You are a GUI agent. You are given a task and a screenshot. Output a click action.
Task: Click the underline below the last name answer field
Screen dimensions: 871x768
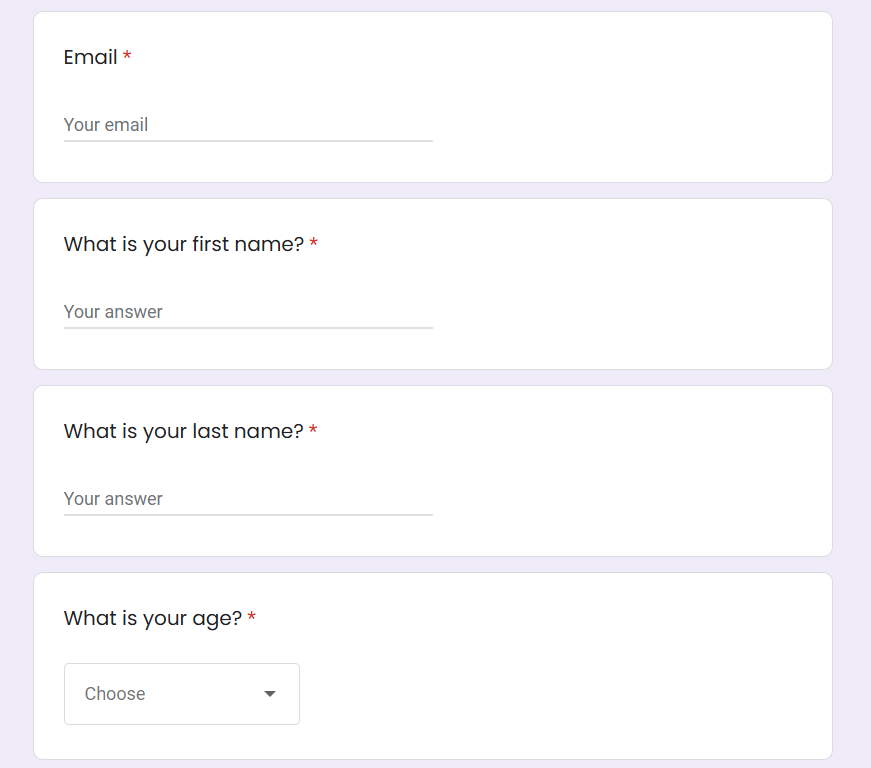pyautogui.click(x=248, y=515)
